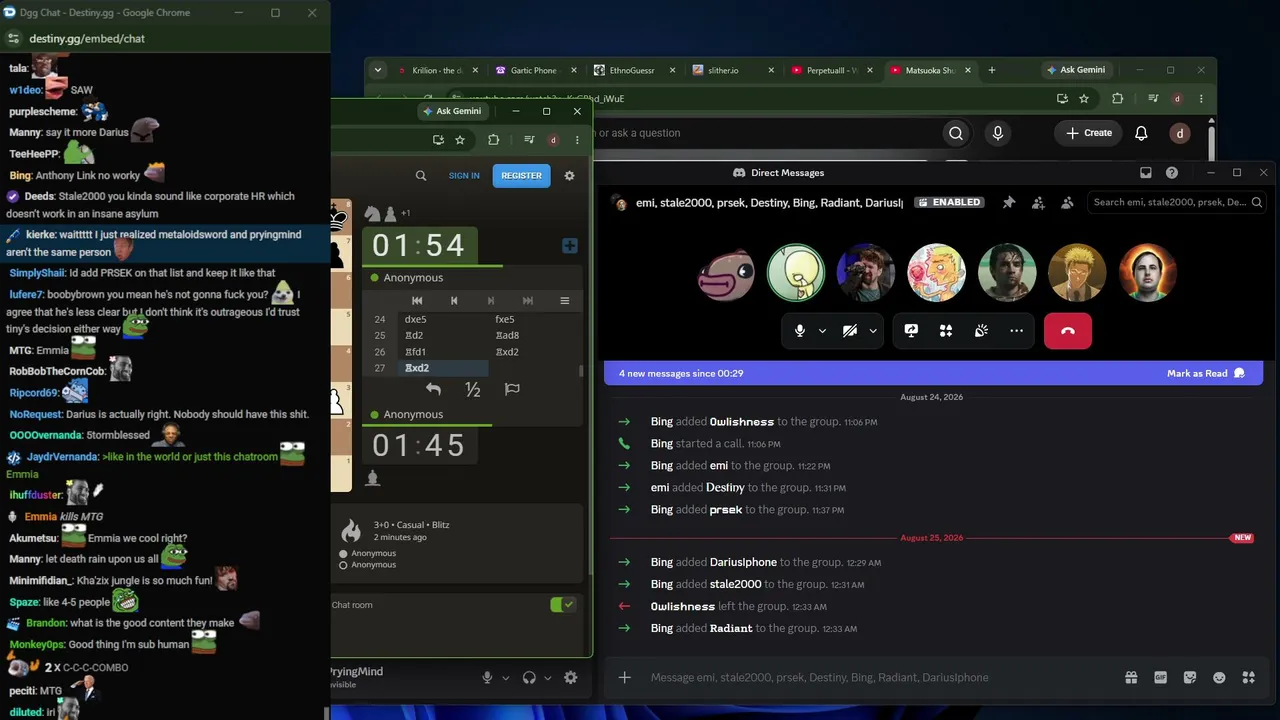Click the YouTube search magnifier button

tap(956, 133)
